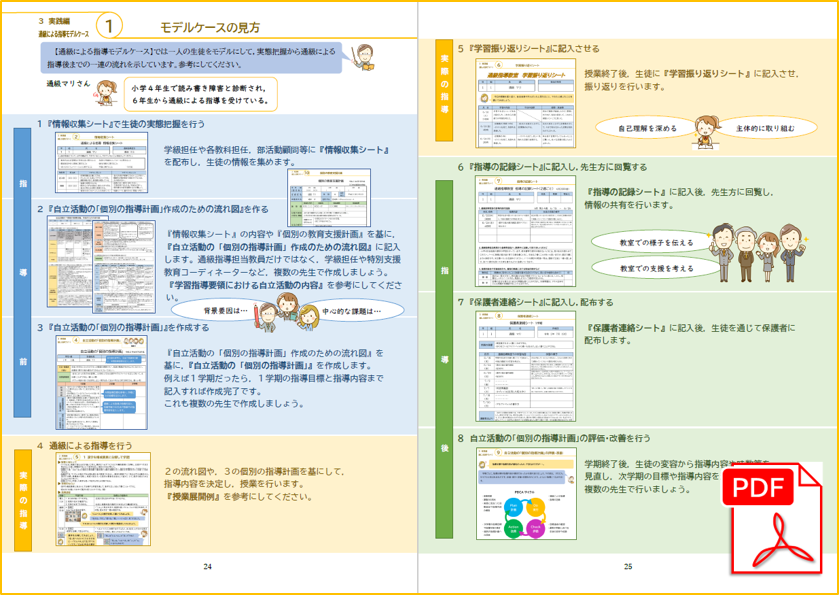Open the lesson example thumbnail in step 4
839x595 pixels.
coord(103,499)
